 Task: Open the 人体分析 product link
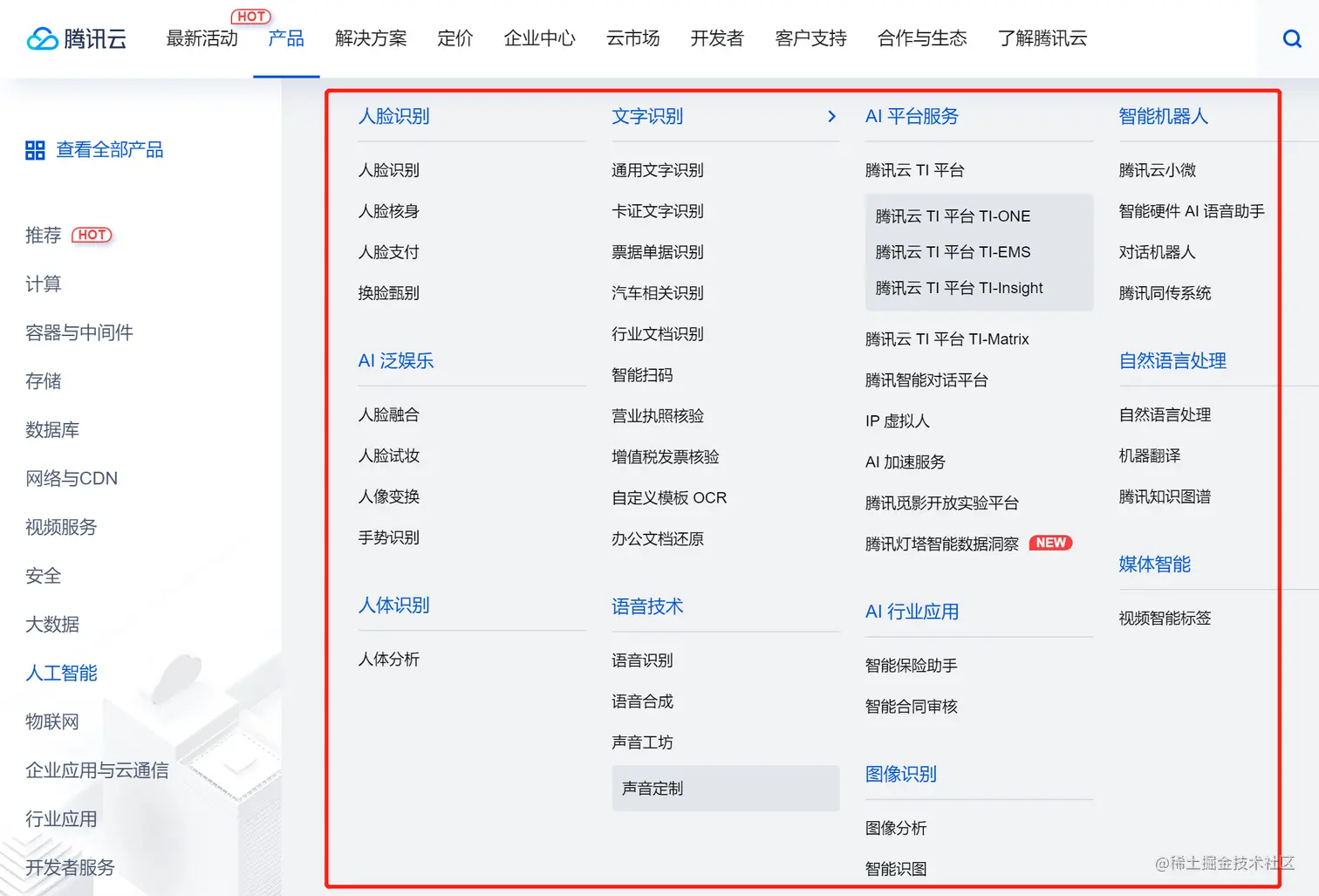click(388, 659)
